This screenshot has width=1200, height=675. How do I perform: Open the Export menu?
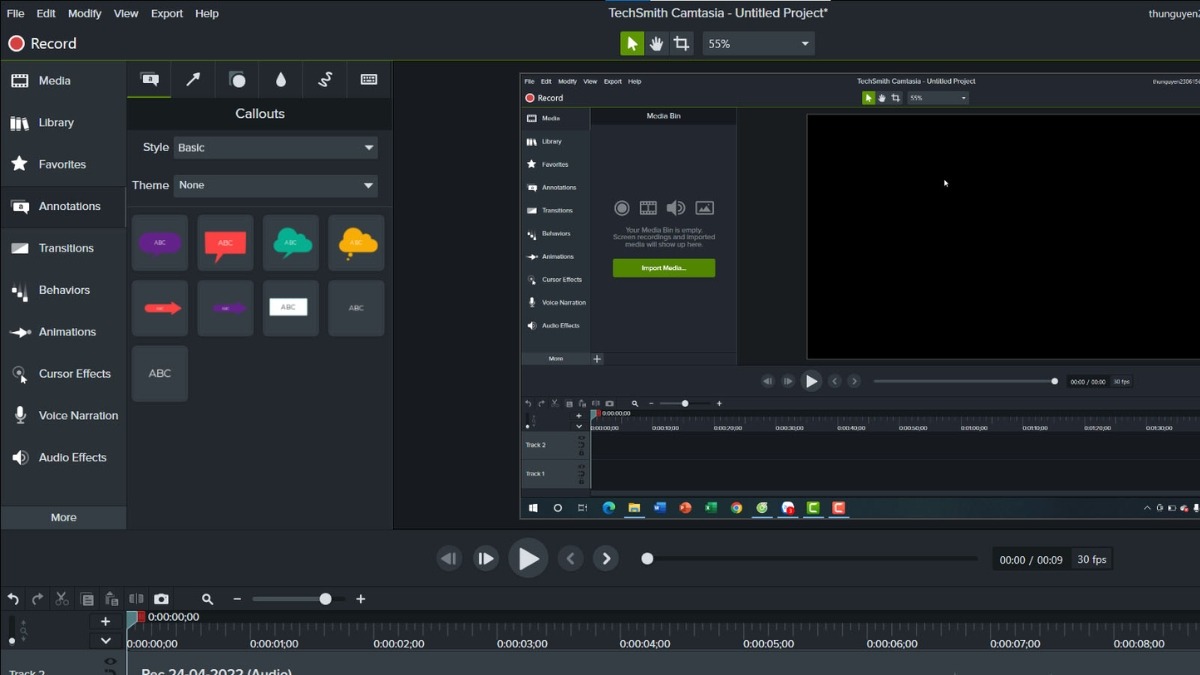tap(167, 13)
